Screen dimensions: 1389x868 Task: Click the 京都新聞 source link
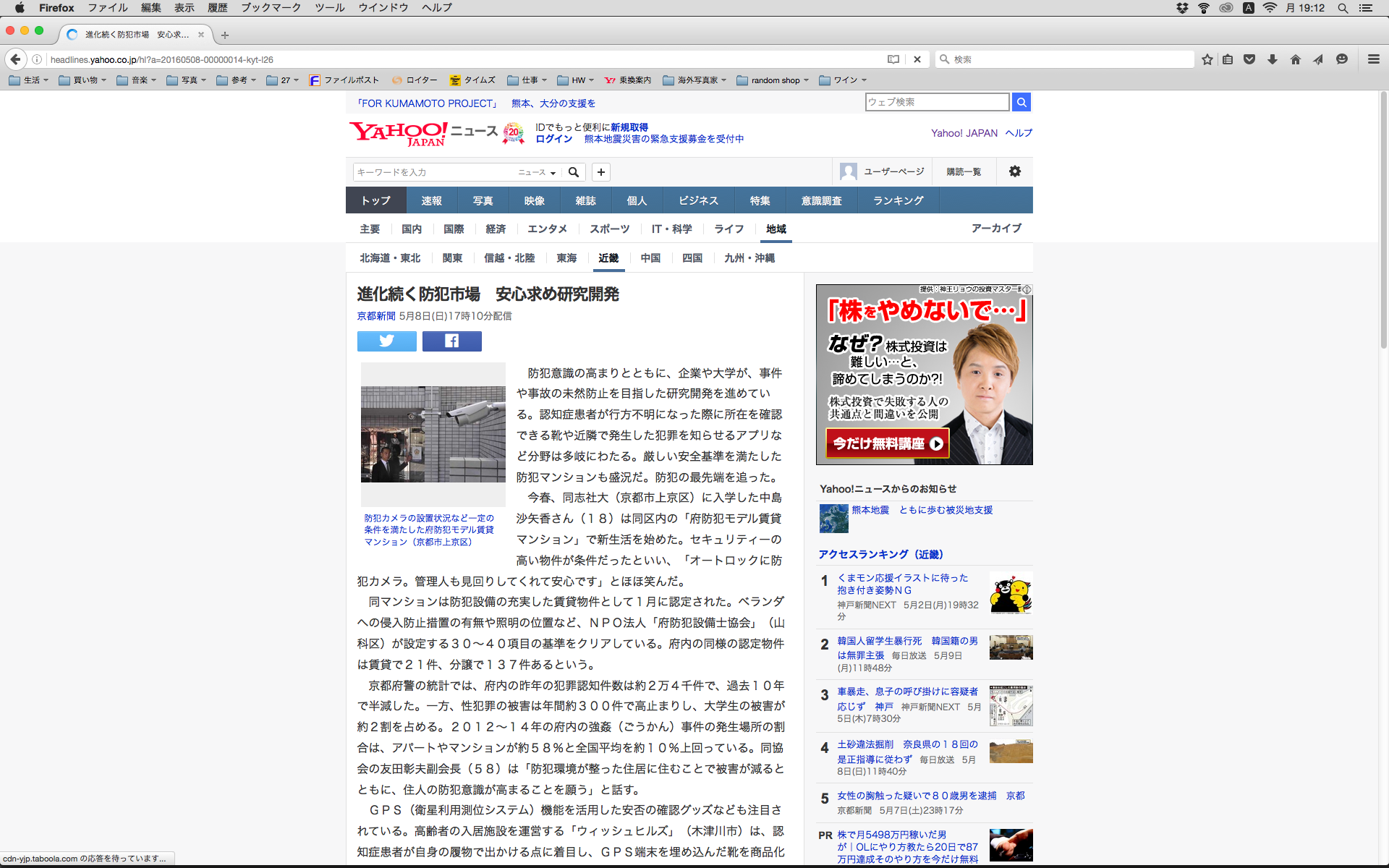coord(375,316)
